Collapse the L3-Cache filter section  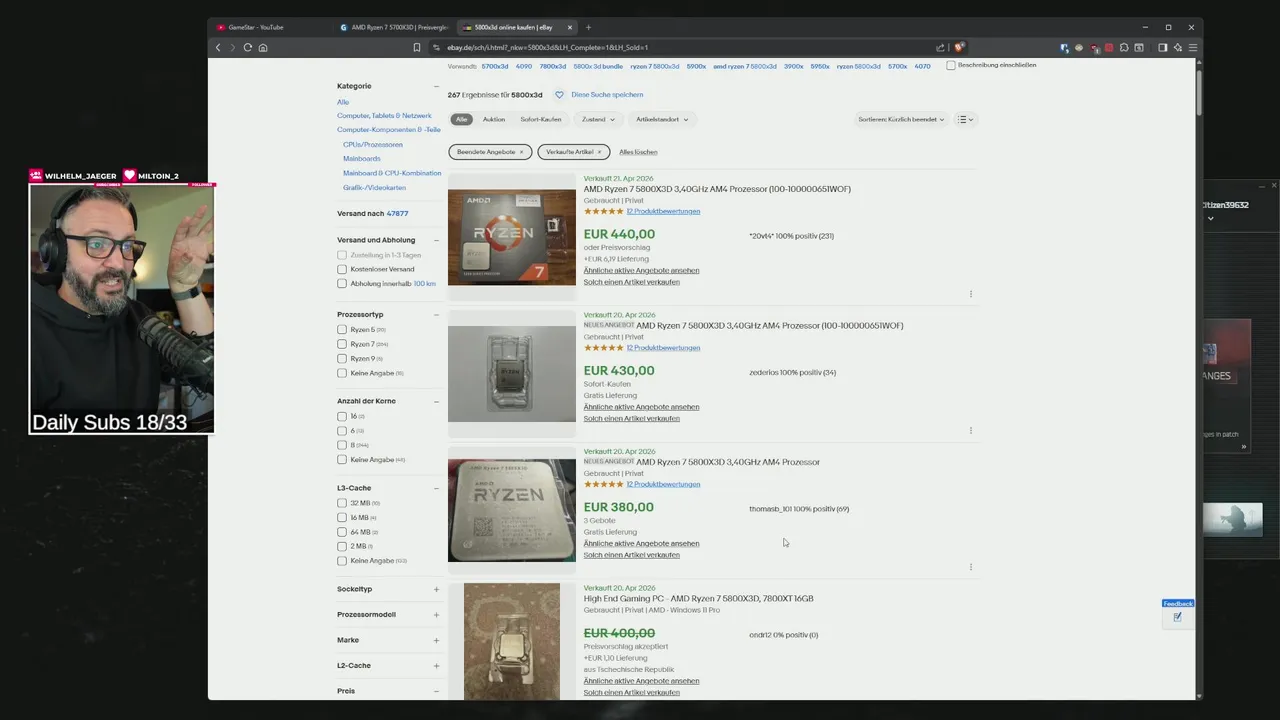pos(436,488)
